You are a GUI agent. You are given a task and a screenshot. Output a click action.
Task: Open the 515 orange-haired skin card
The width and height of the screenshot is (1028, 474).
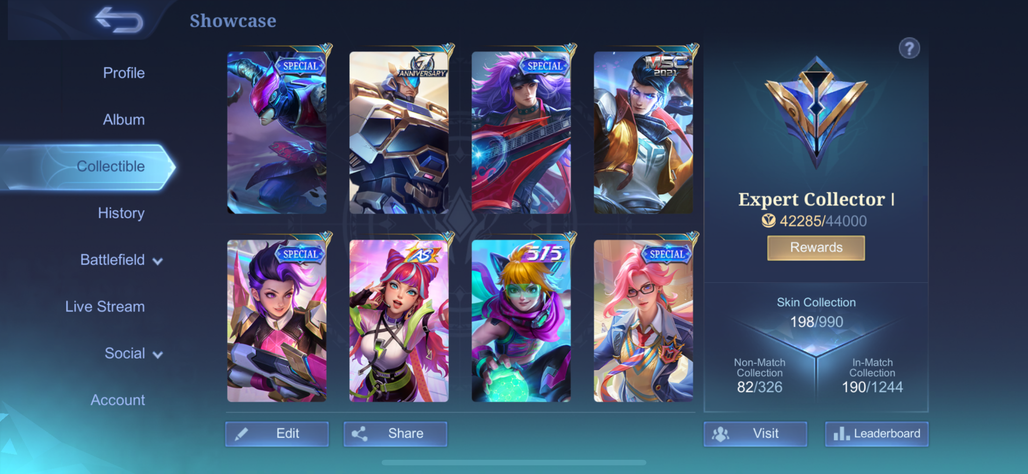coord(521,321)
